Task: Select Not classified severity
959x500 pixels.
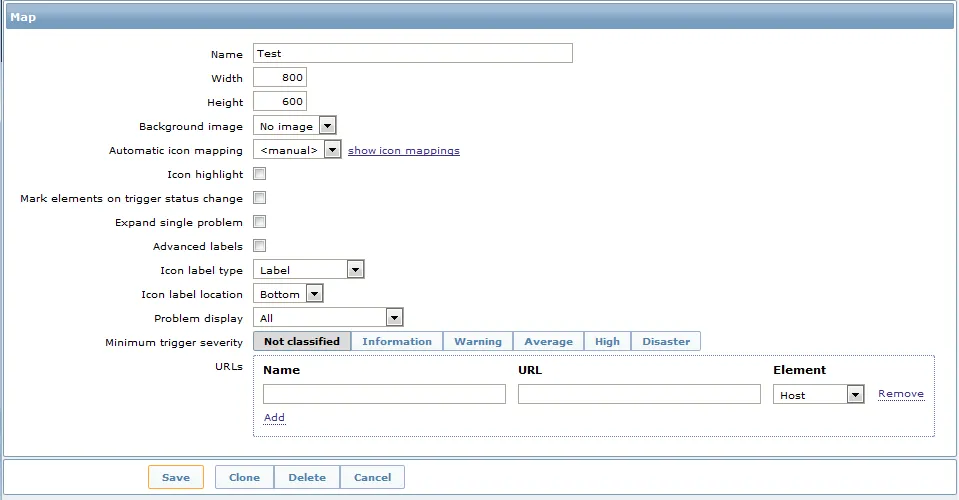Action: pos(302,341)
